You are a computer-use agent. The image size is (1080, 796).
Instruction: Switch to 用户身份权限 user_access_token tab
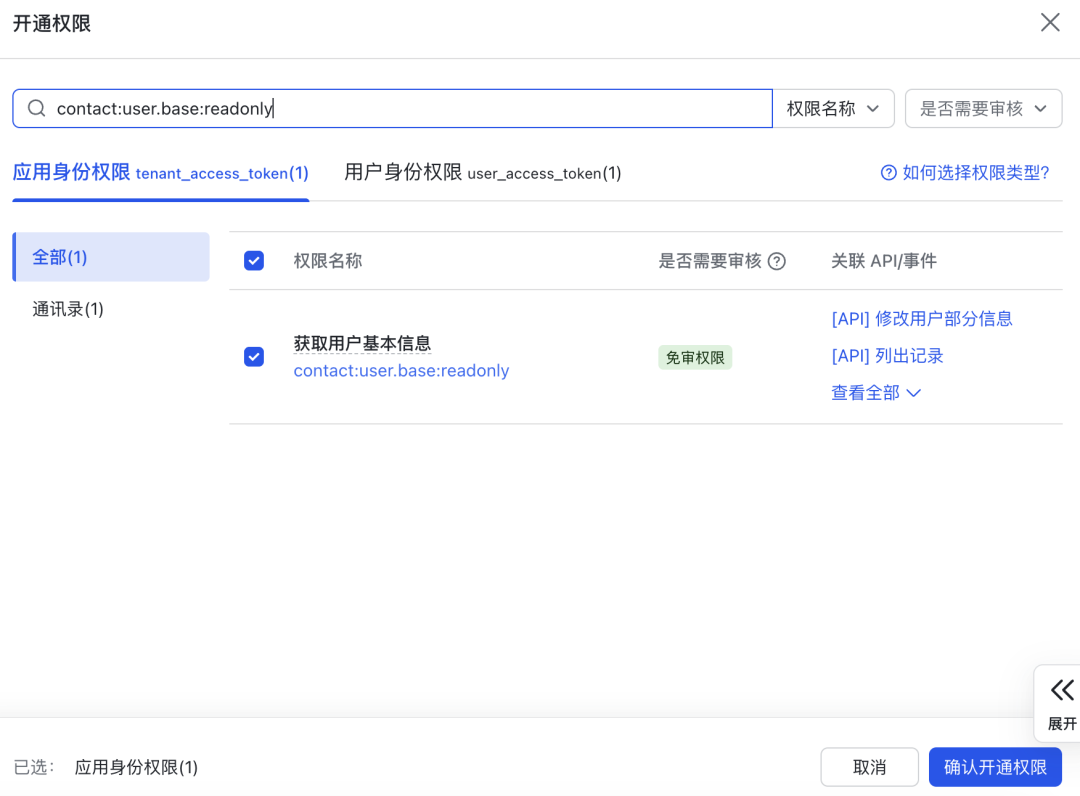482,172
